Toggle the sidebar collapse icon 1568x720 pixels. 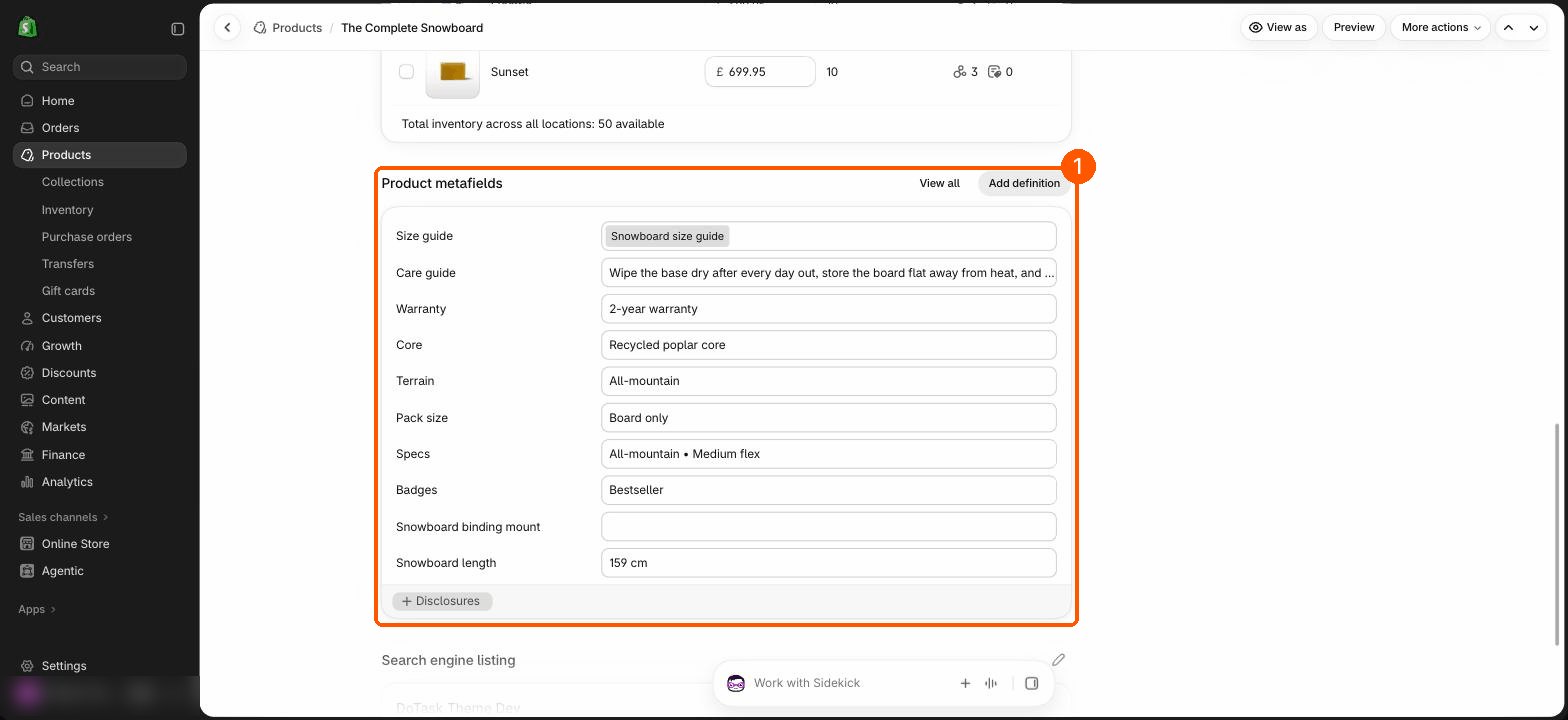(x=178, y=29)
